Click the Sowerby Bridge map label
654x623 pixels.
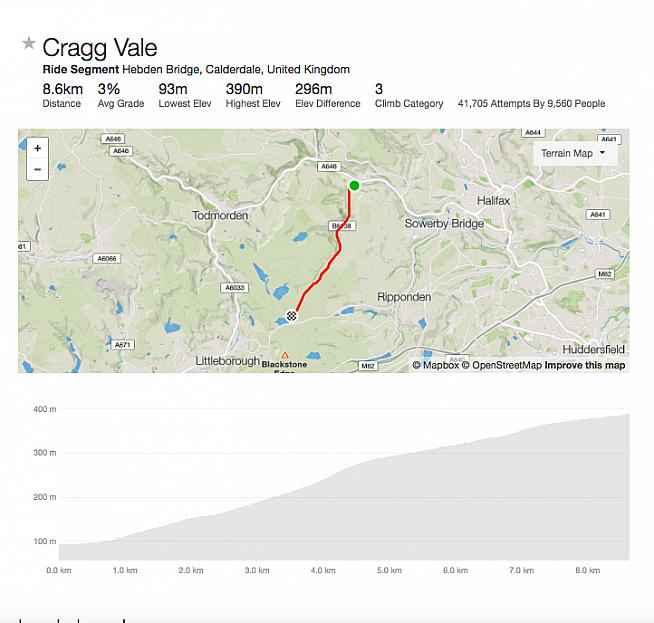coord(444,223)
